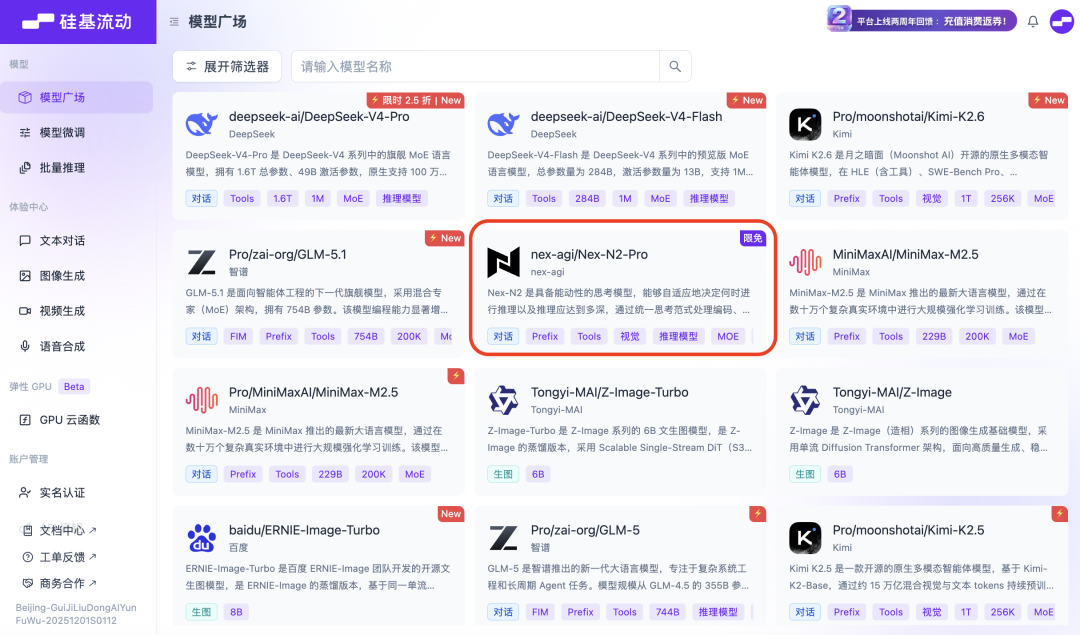
Task: Collapse sidebar using menu fold icon
Action: [x=174, y=22]
